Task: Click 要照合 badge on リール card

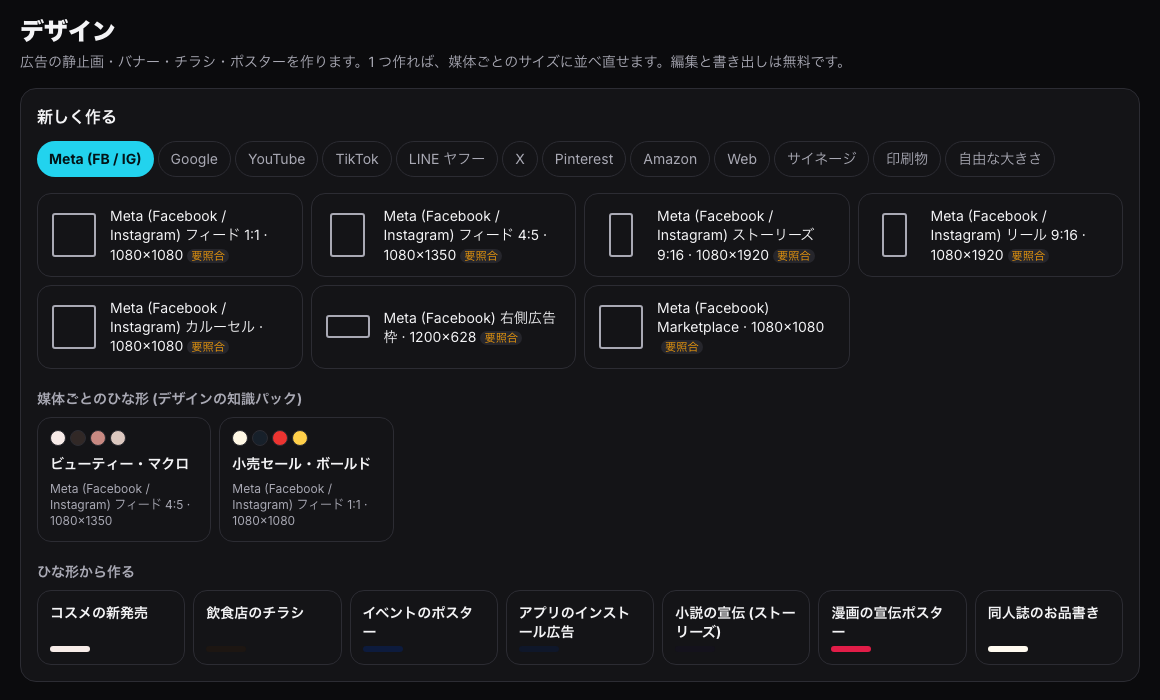Action: pos(1028,256)
